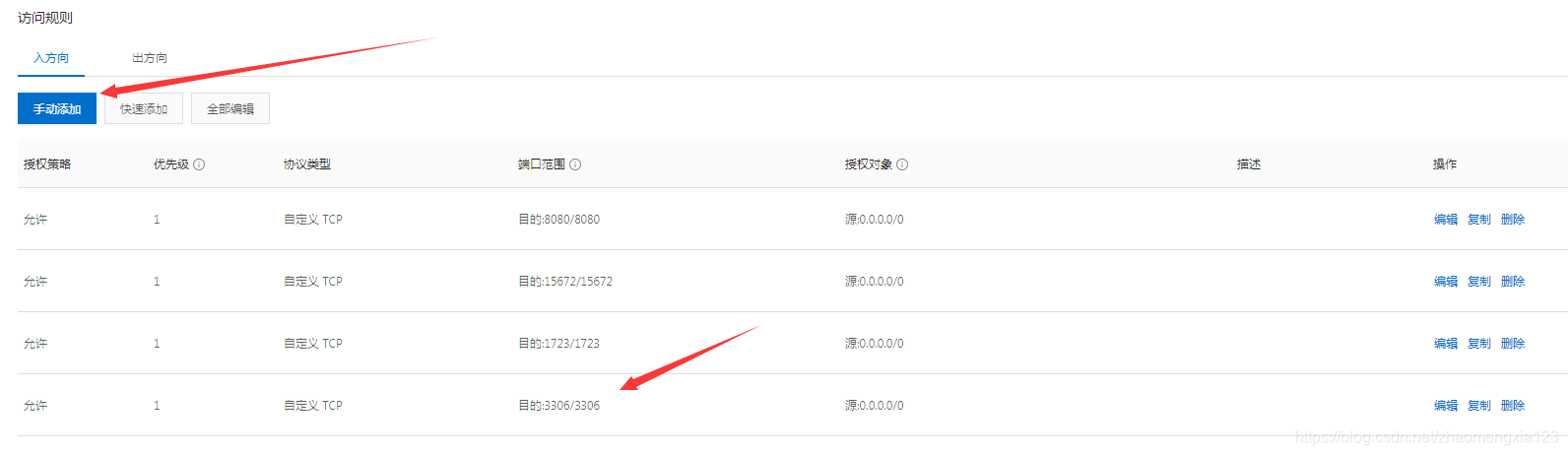Delete the rule for port 8080/8080
This screenshot has width=1568, height=455.
coord(1513,220)
